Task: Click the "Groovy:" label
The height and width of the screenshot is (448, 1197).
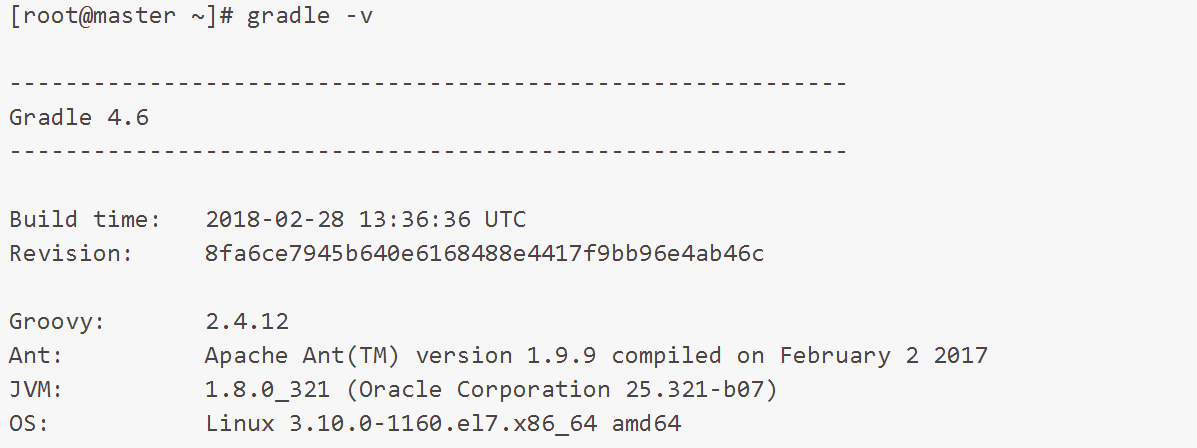Action: point(57,322)
